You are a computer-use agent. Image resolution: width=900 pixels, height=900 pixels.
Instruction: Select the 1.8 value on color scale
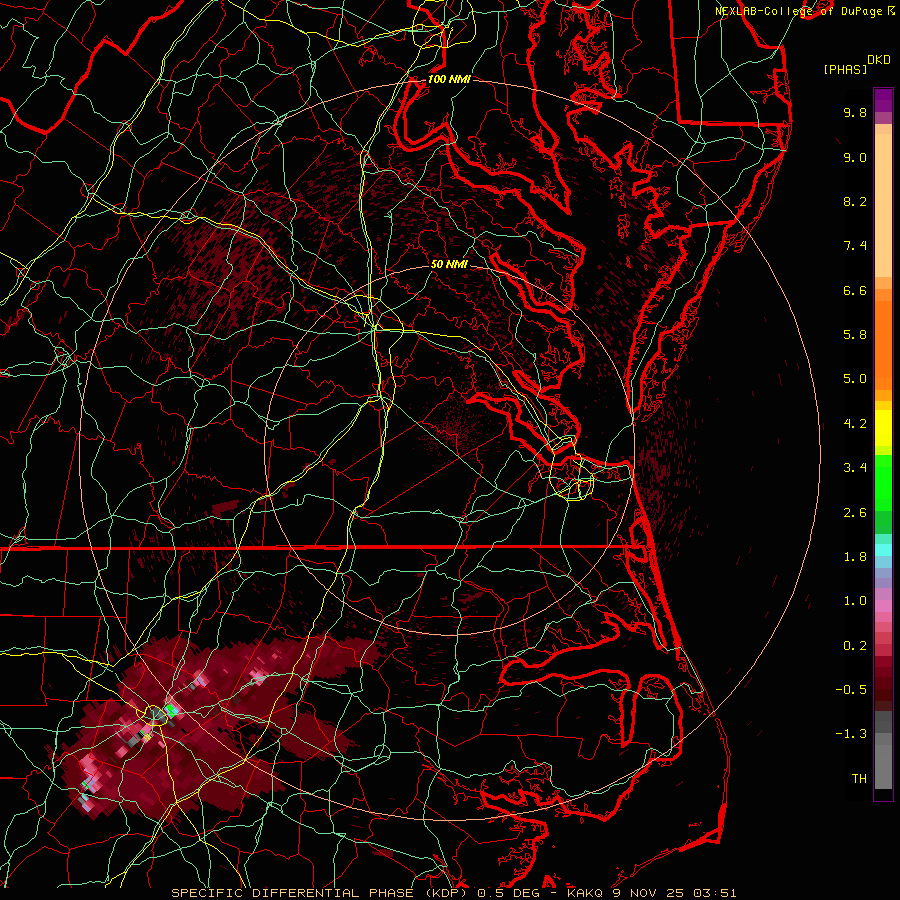click(855, 557)
